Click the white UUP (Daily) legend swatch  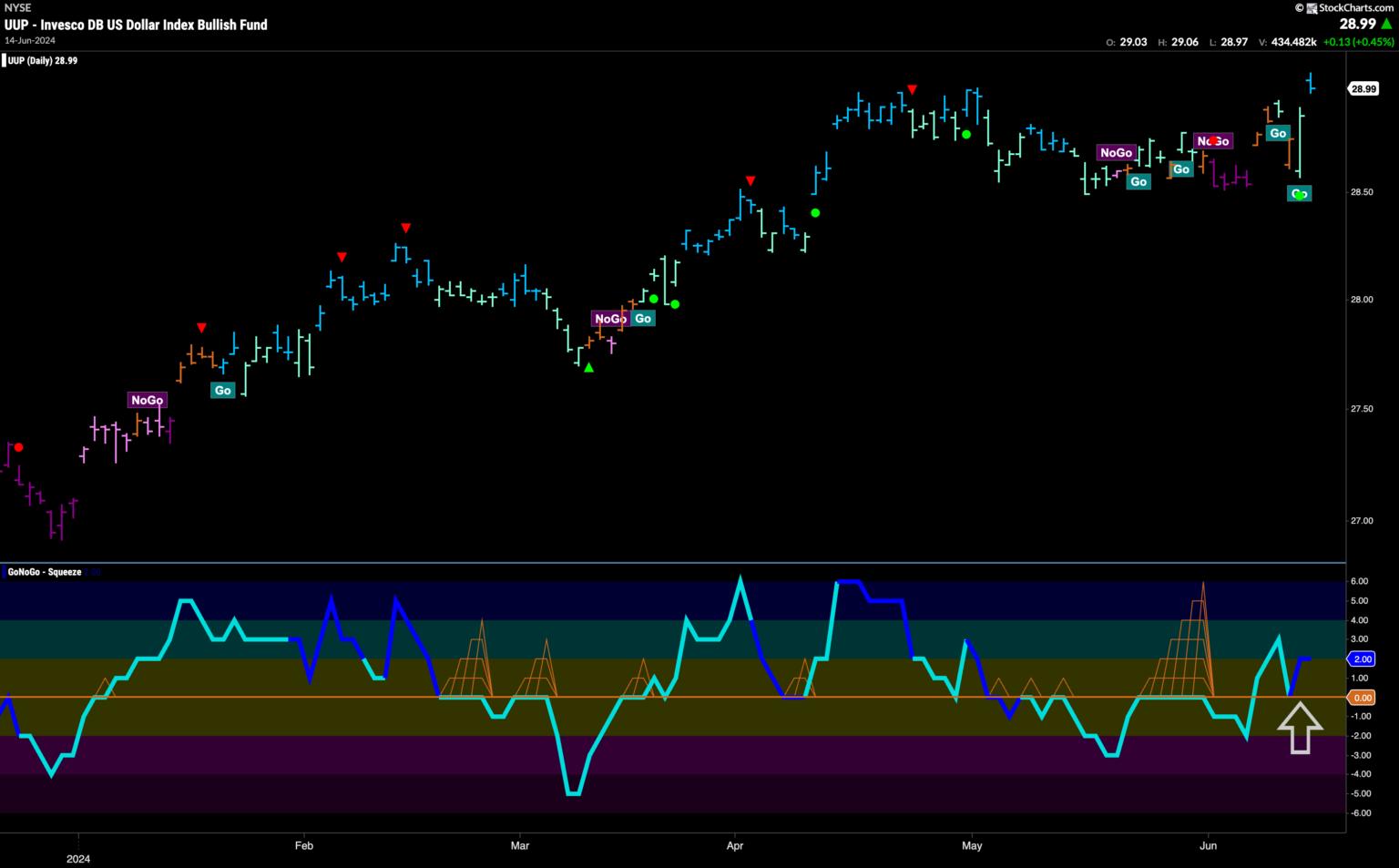coord(3,61)
